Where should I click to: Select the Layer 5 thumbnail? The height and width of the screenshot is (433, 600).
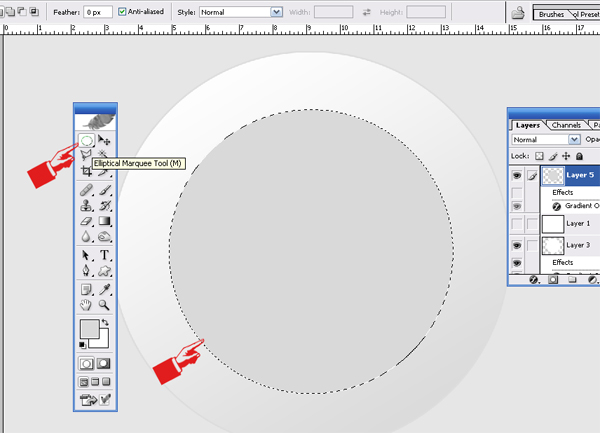pyautogui.click(x=553, y=176)
